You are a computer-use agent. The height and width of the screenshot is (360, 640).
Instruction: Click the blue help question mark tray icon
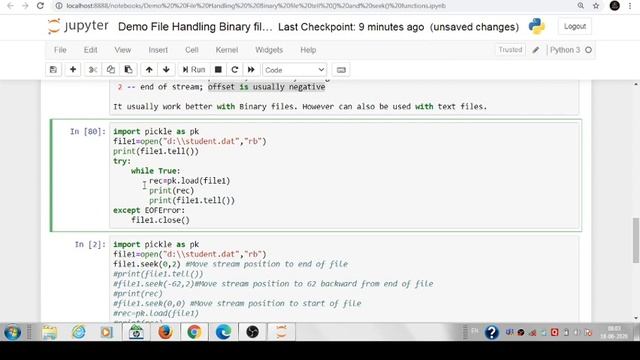pos(492,332)
